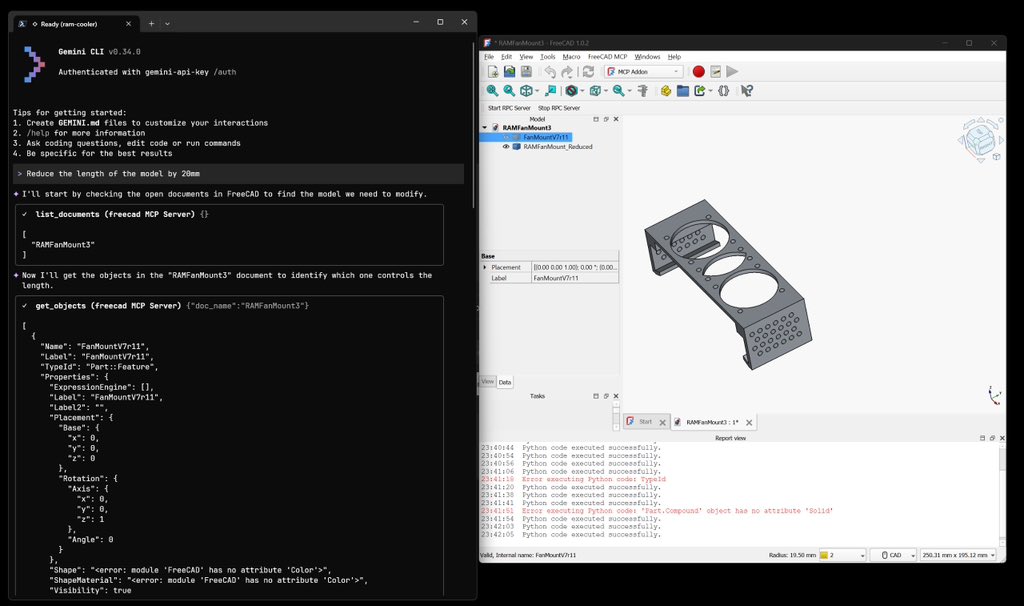This screenshot has height=606, width=1024.
Task: Open the CAD navigation style dropdown
Action: pyautogui.click(x=893, y=555)
